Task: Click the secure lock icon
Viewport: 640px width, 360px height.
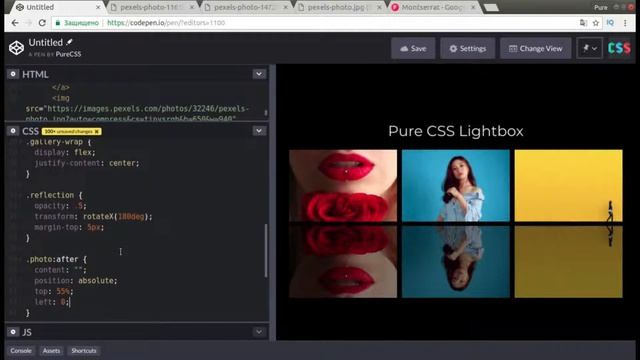Action: tap(58, 23)
